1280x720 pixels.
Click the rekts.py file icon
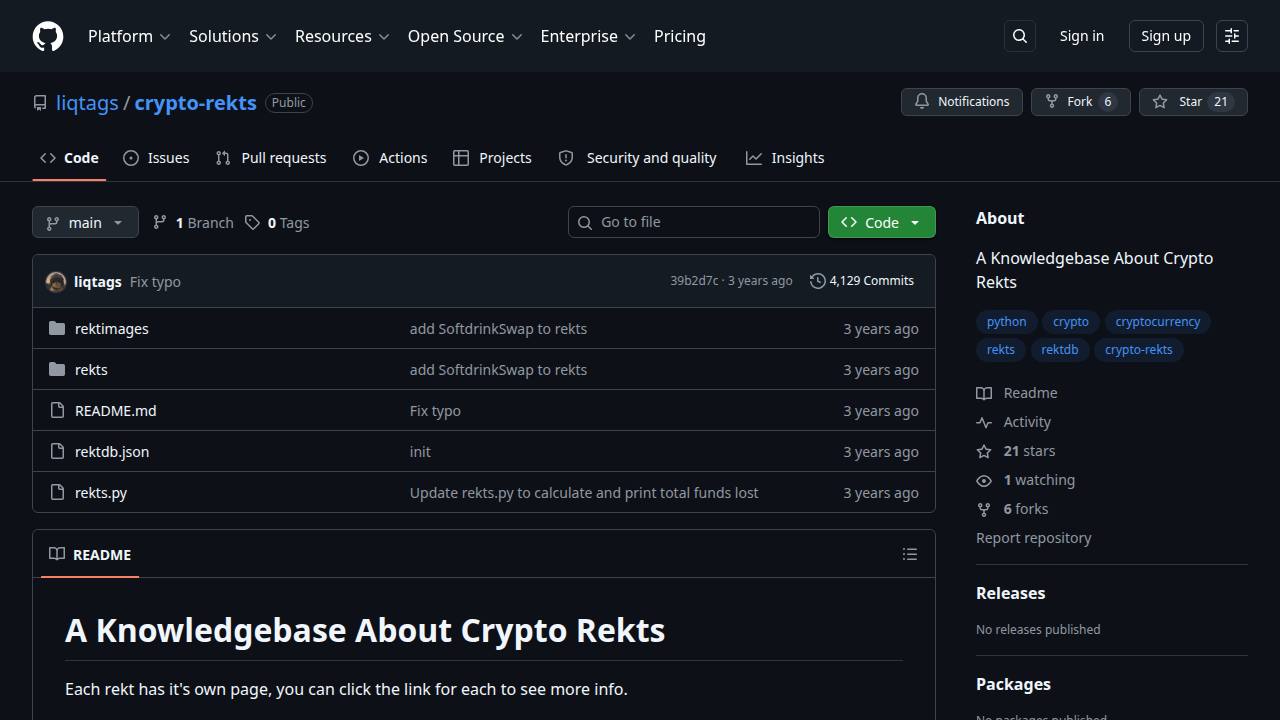click(x=57, y=492)
